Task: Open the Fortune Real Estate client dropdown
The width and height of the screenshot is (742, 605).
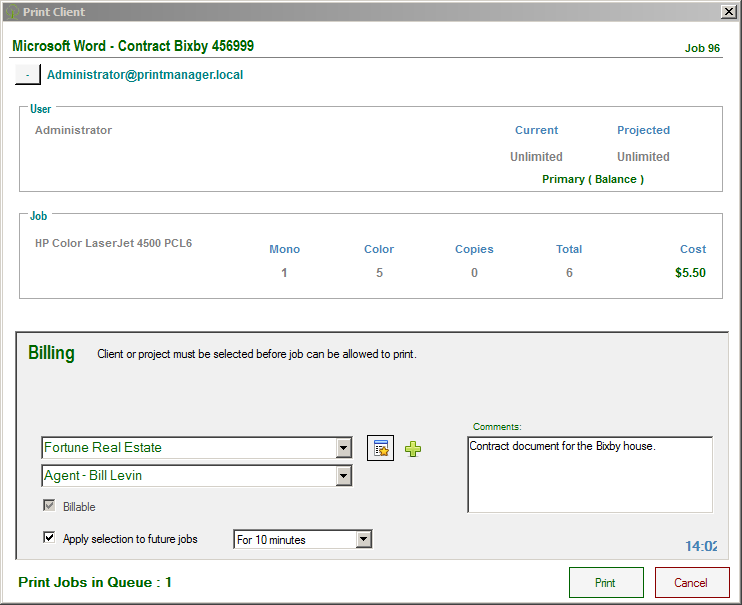Action: tap(344, 448)
